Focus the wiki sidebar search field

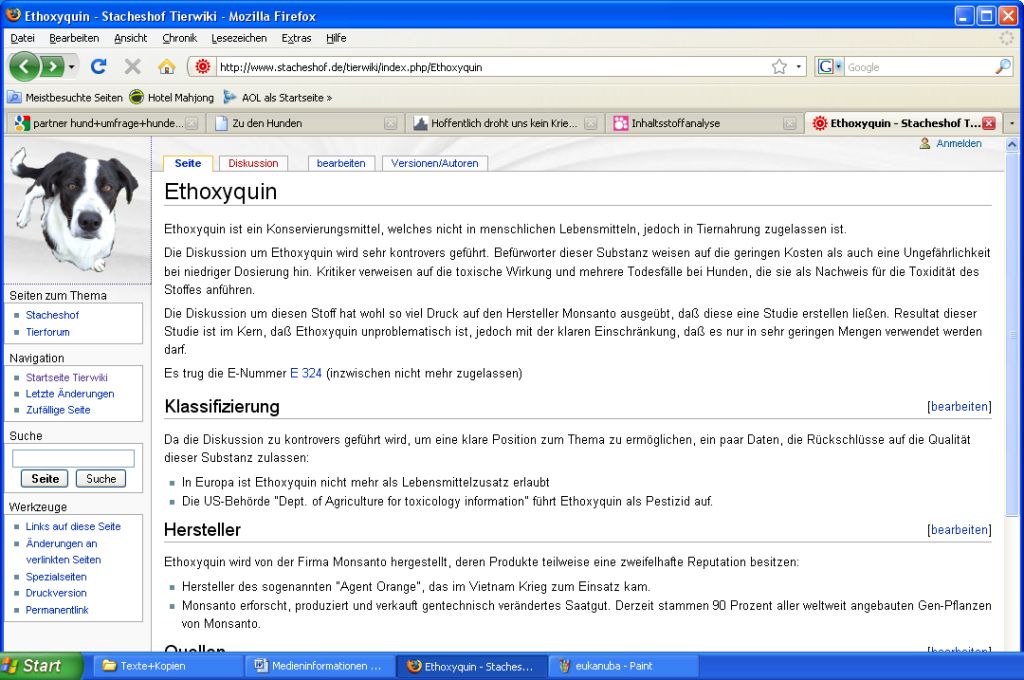click(x=73, y=458)
